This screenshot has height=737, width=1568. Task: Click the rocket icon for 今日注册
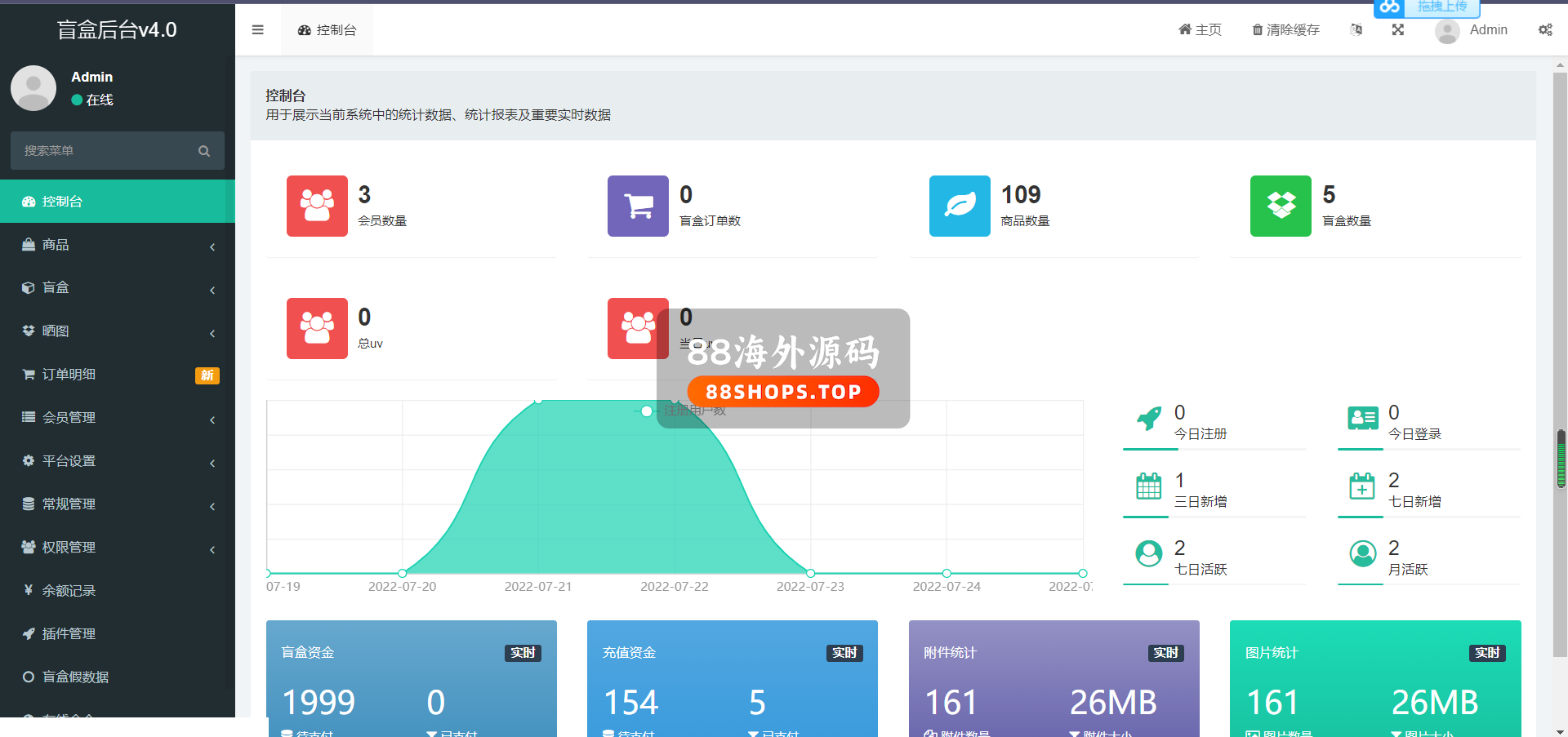click(x=1149, y=419)
